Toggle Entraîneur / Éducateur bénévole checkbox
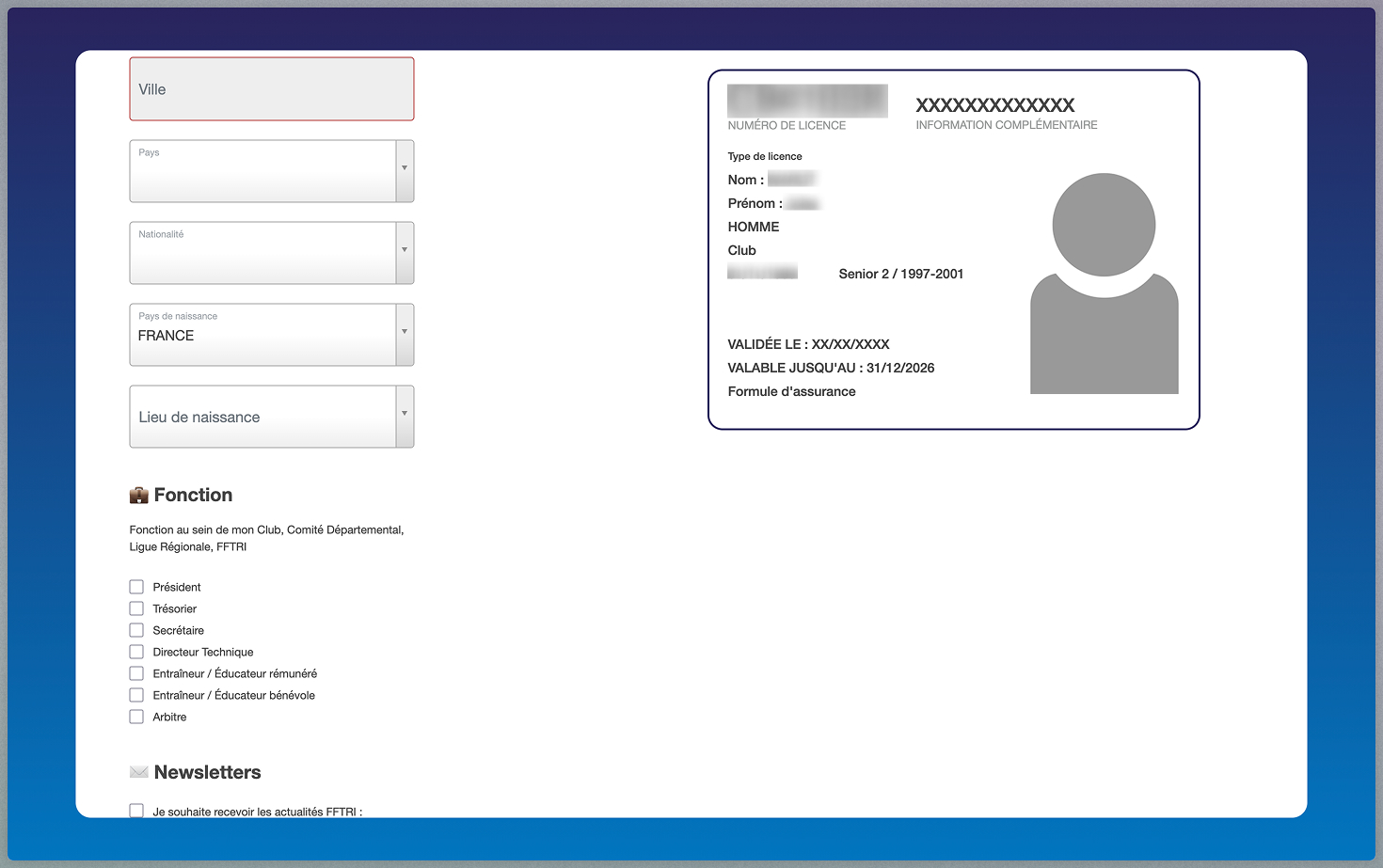The height and width of the screenshot is (868, 1383). pos(136,695)
